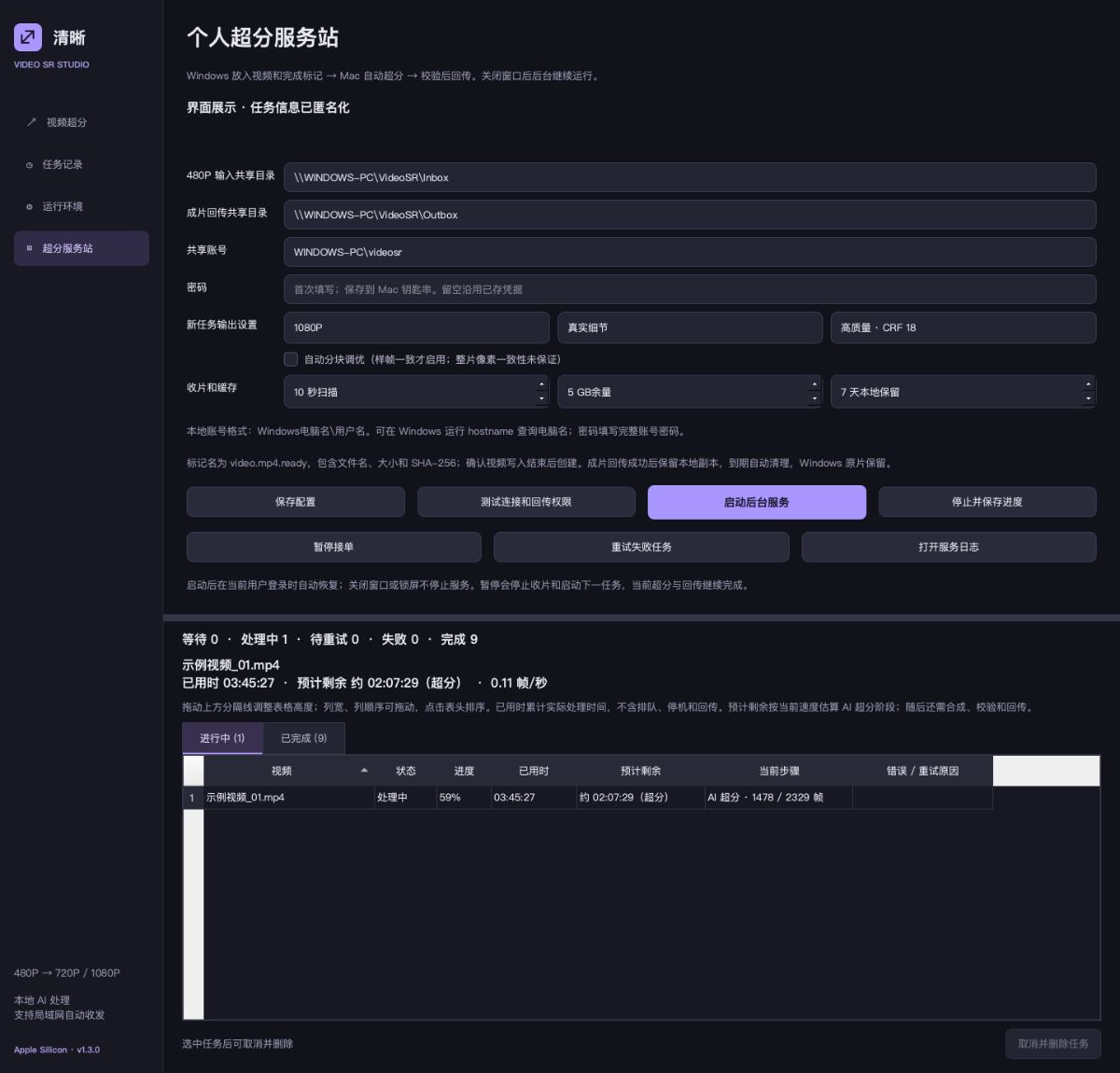The height and width of the screenshot is (1073, 1120).
Task: Open the 真实细节 model dropdown
Action: click(x=690, y=327)
